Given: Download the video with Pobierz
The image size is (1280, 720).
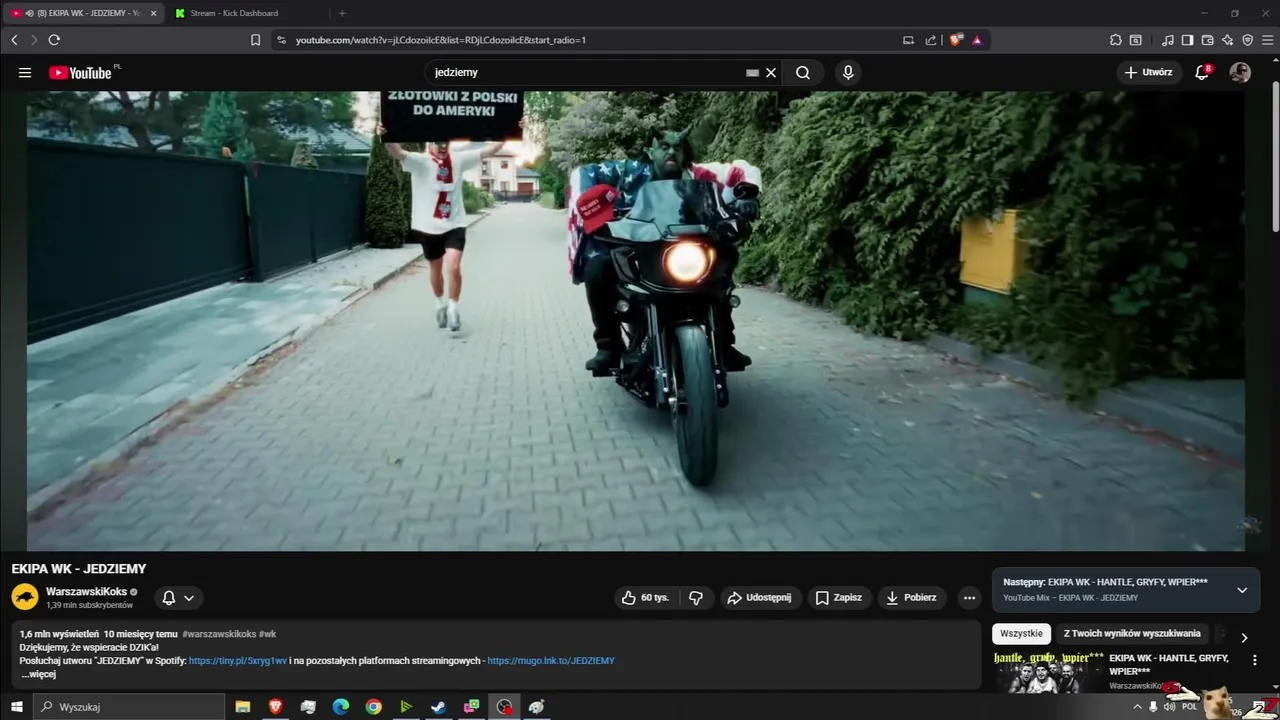Looking at the screenshot, I should click(x=912, y=598).
